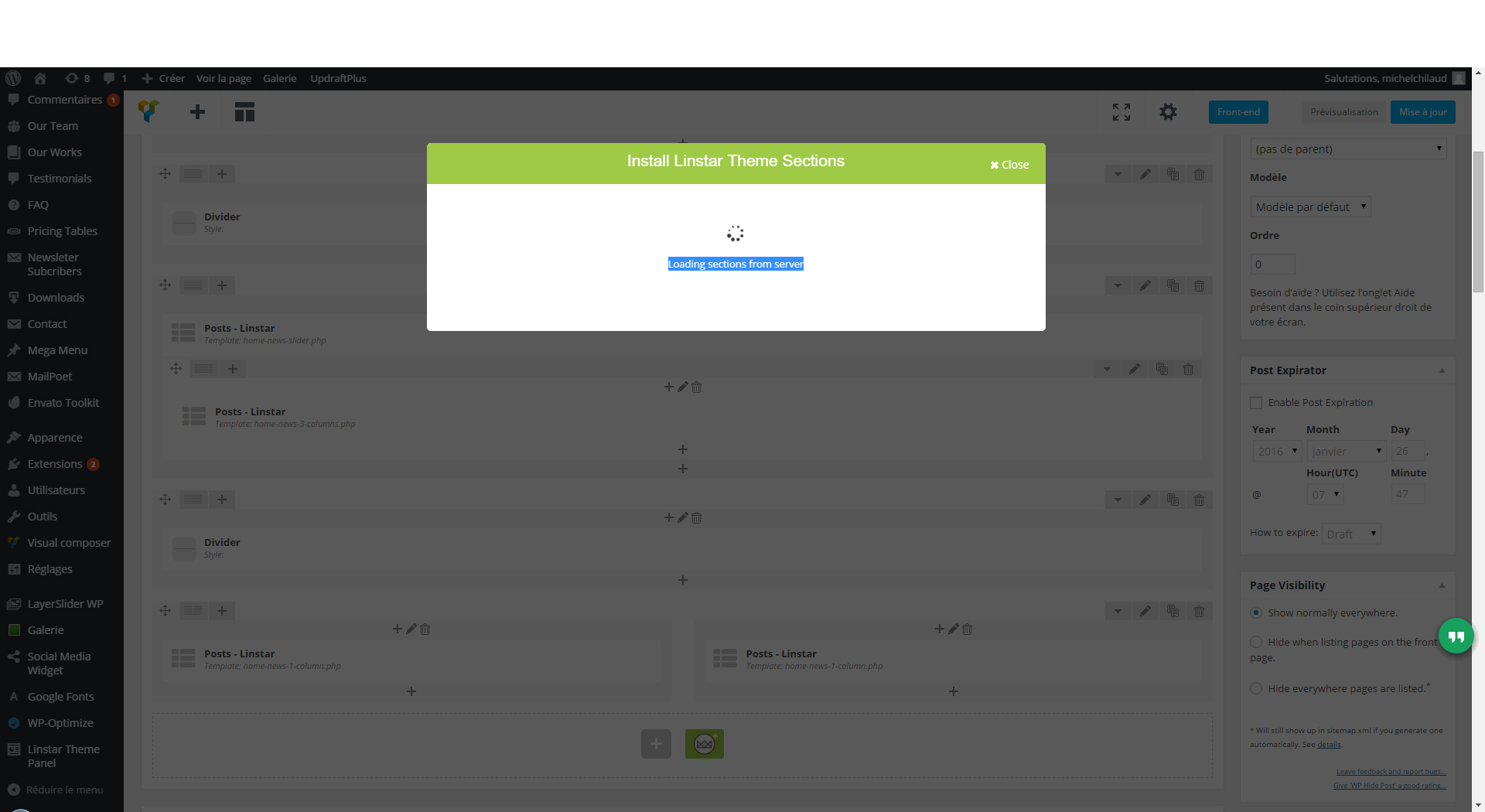Click Mise à jour update button
The height and width of the screenshot is (812, 1485).
(1423, 112)
